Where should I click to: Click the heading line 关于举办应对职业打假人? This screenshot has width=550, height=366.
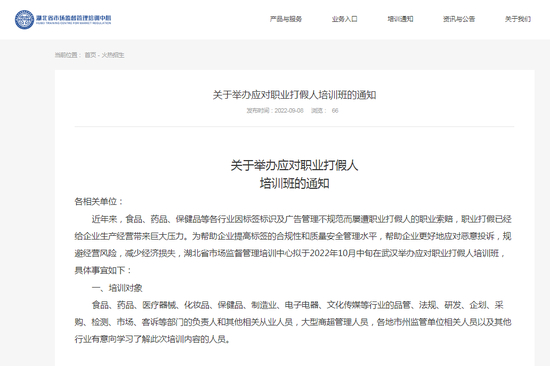click(294, 165)
